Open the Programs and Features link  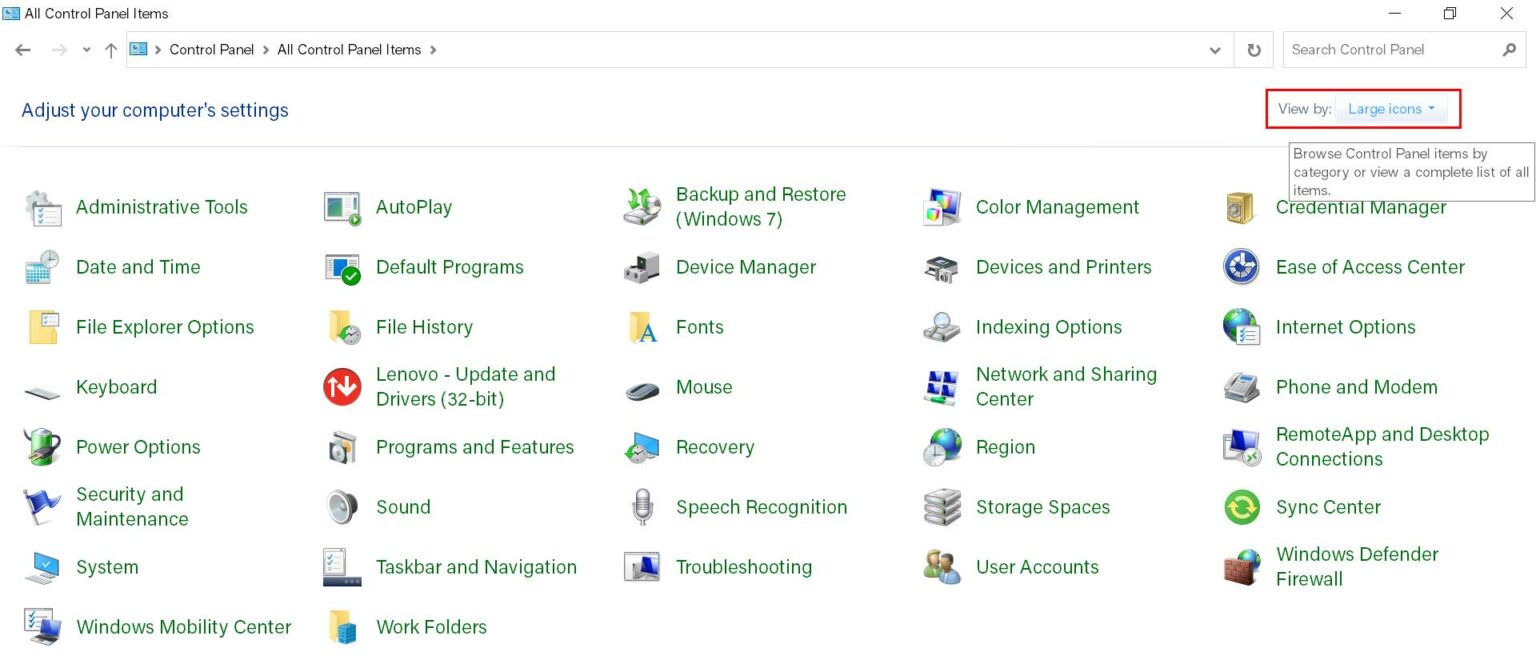pos(474,447)
